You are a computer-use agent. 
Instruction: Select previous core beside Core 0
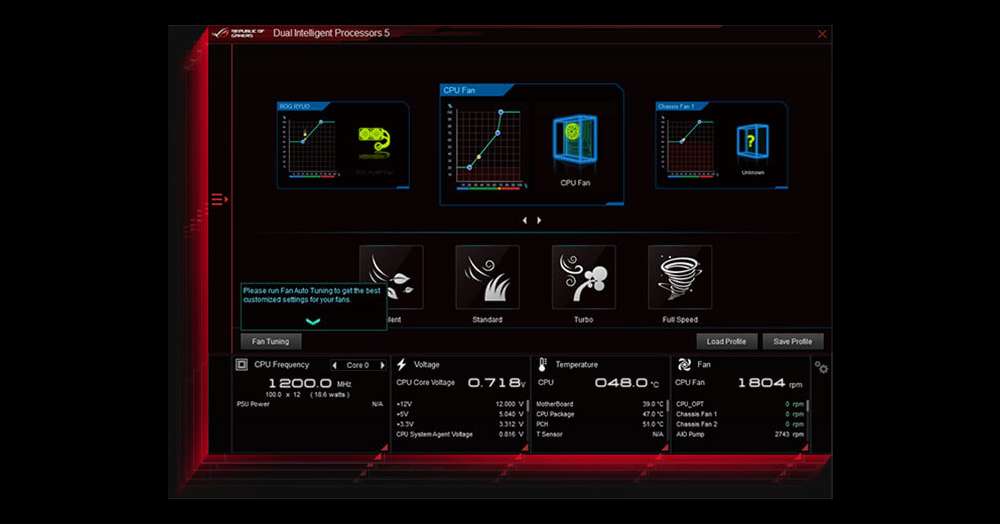point(335,365)
